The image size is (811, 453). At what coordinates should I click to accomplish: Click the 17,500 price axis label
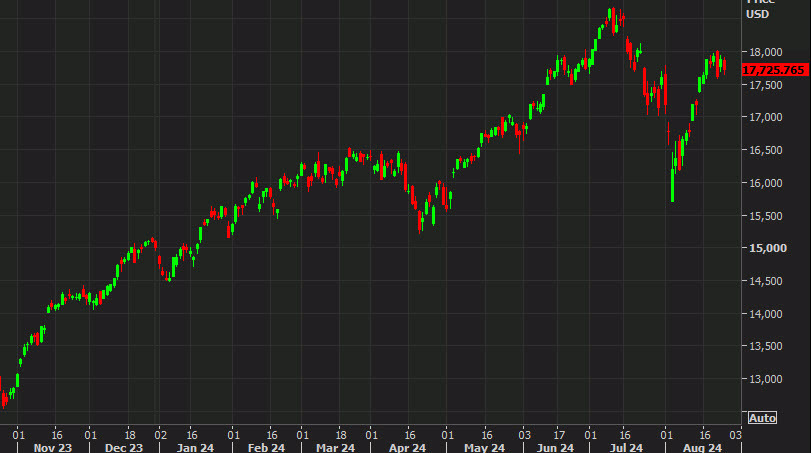765,85
